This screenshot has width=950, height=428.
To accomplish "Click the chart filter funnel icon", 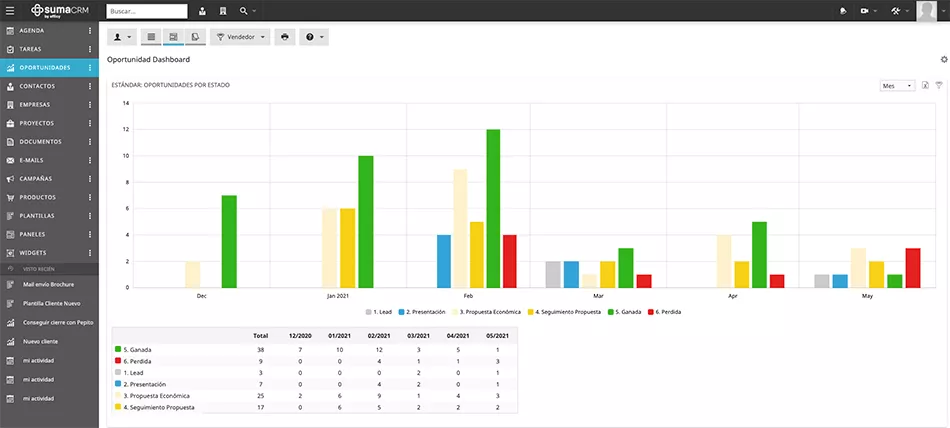I will point(938,85).
